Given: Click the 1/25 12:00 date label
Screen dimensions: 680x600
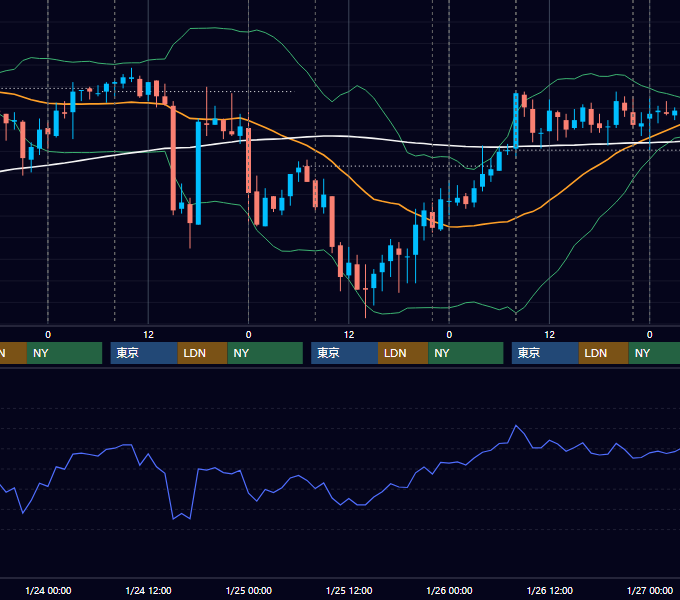Looking at the screenshot, I should tap(349, 590).
